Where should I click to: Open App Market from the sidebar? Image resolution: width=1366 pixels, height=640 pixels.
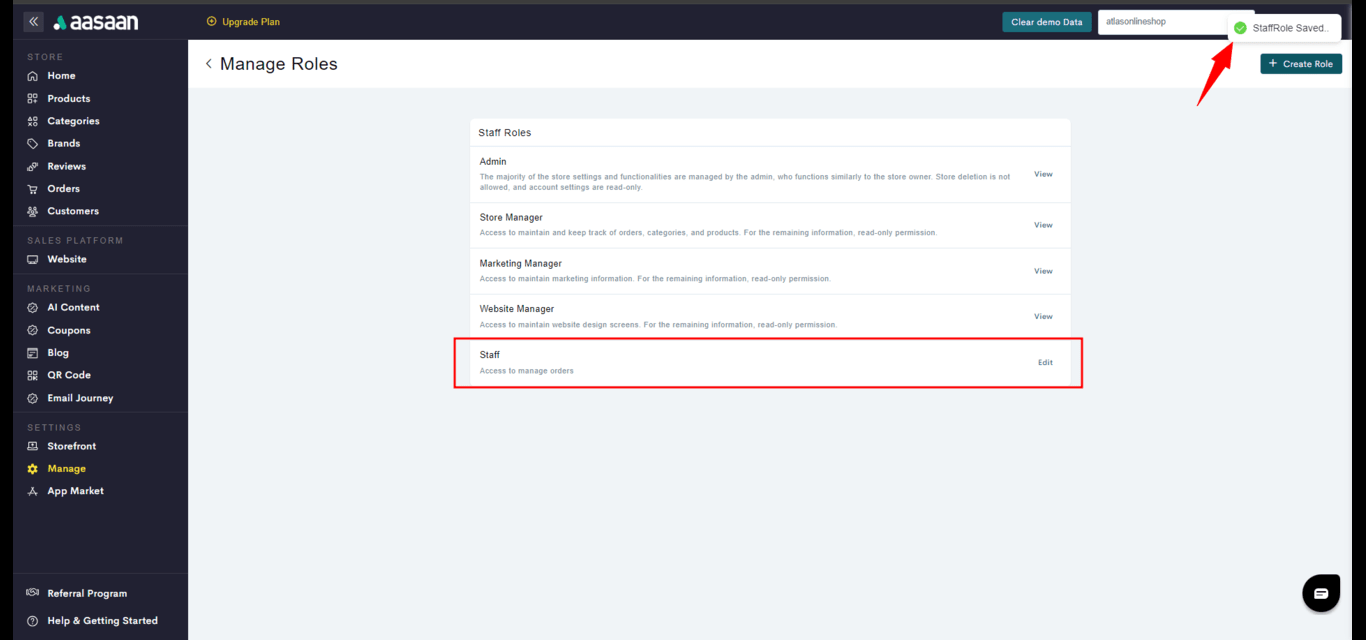(x=75, y=491)
